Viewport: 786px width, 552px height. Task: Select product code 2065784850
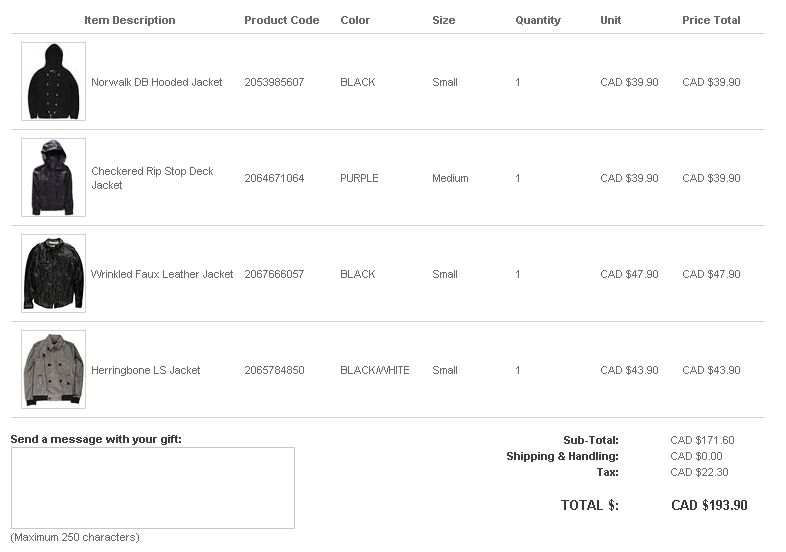(x=274, y=371)
